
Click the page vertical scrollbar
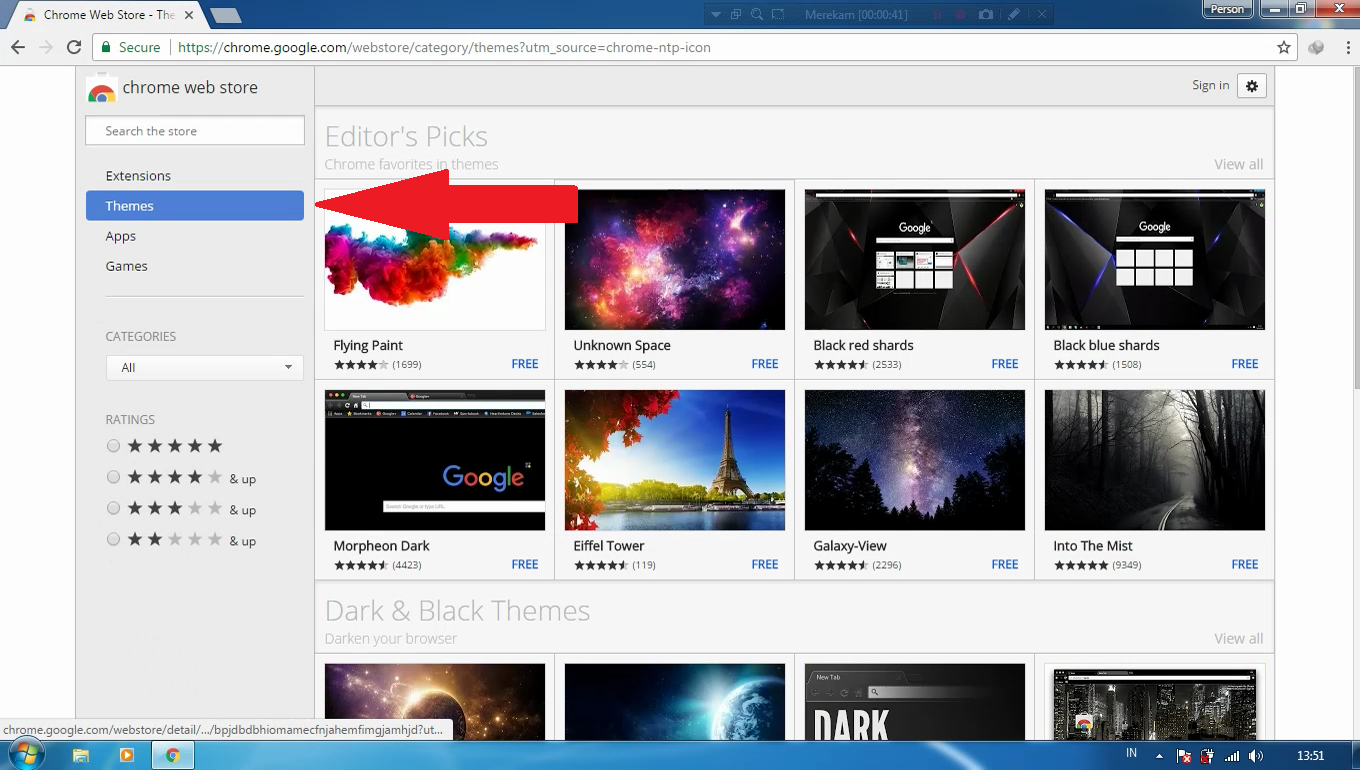tap(1355, 230)
